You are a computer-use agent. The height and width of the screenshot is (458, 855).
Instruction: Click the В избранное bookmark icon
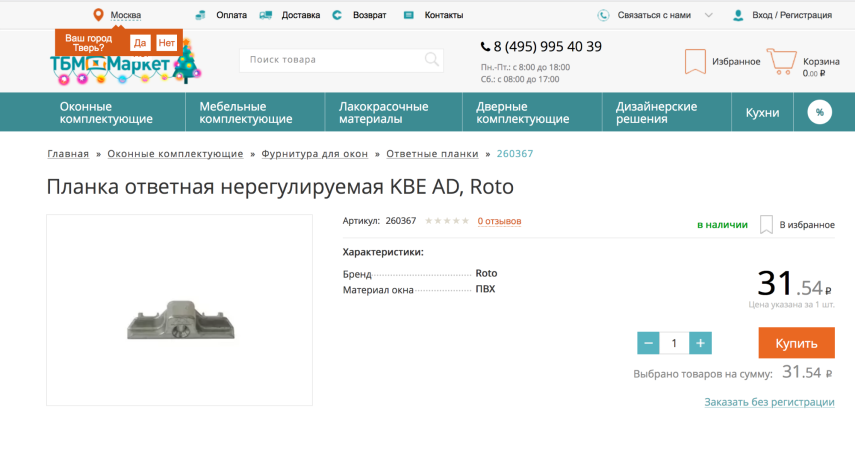766,225
